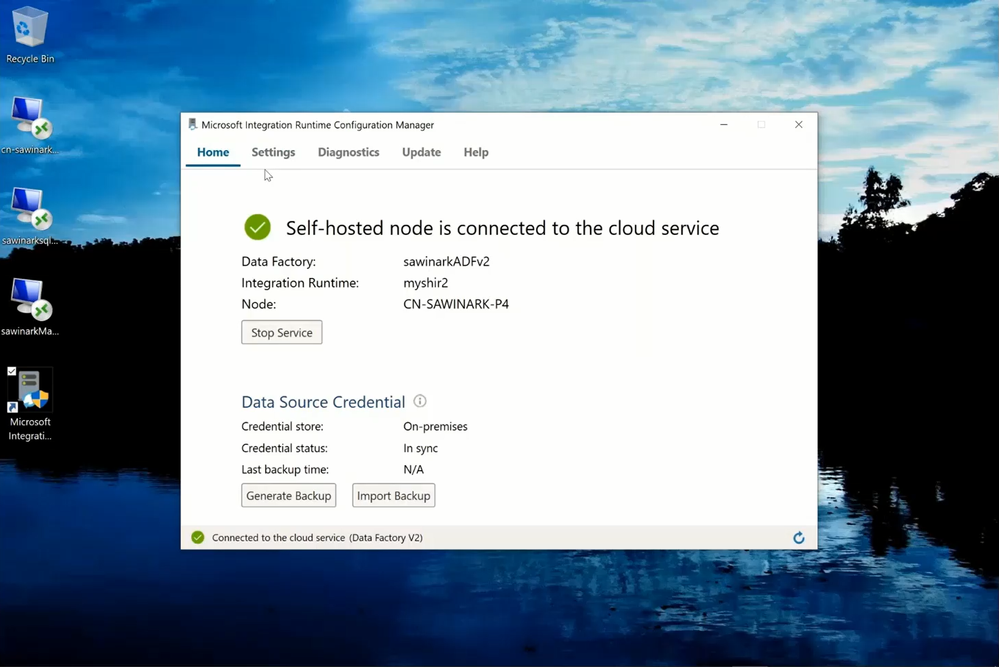The image size is (999, 667).
Task: Click the green status bar checkmark icon
Action: (x=198, y=538)
